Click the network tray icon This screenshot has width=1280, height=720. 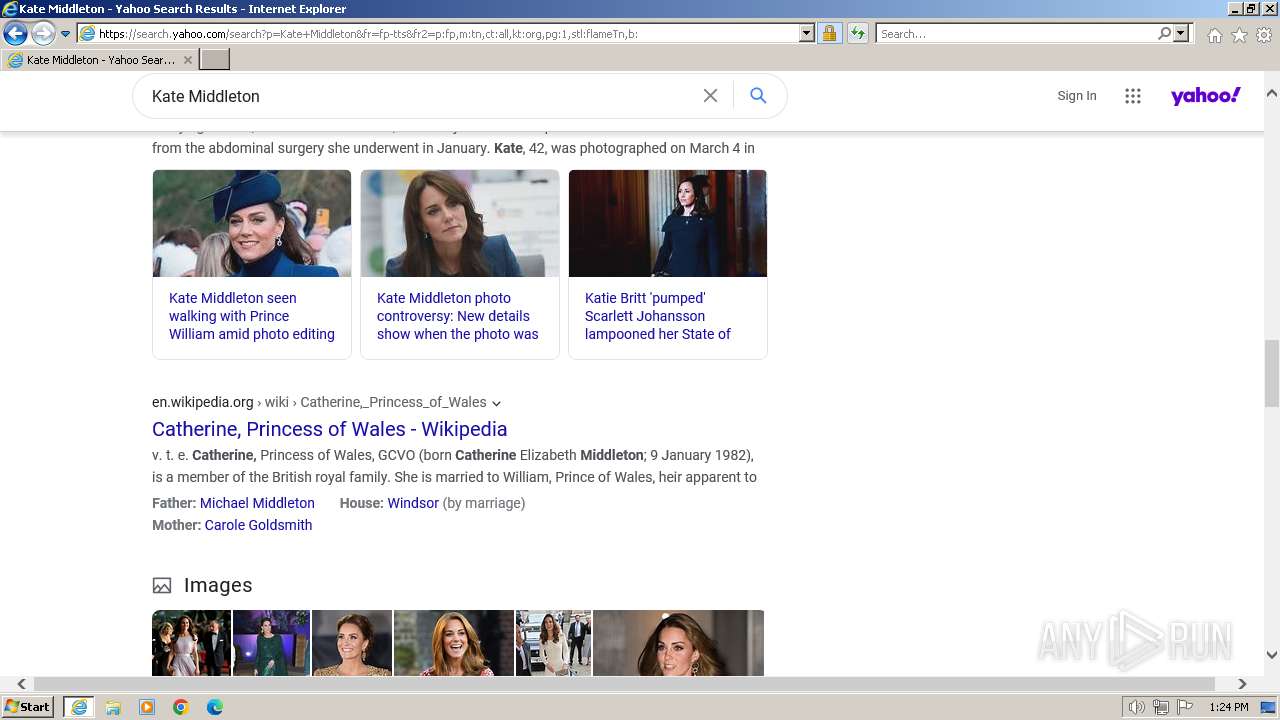(1161, 707)
